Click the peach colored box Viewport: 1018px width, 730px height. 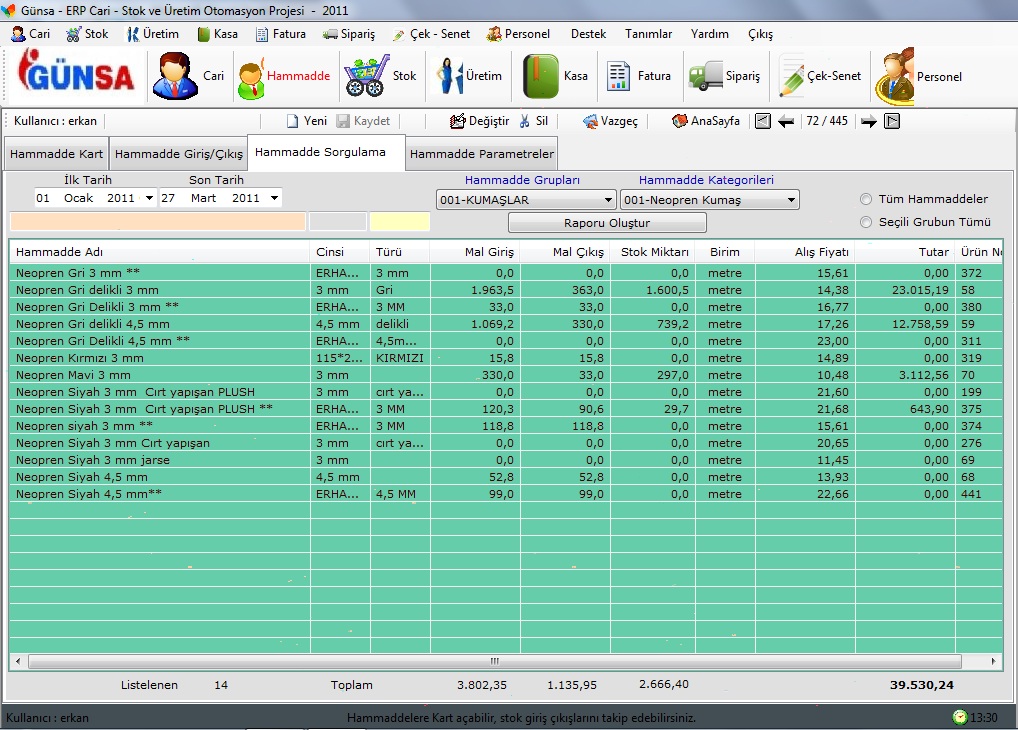pos(158,221)
